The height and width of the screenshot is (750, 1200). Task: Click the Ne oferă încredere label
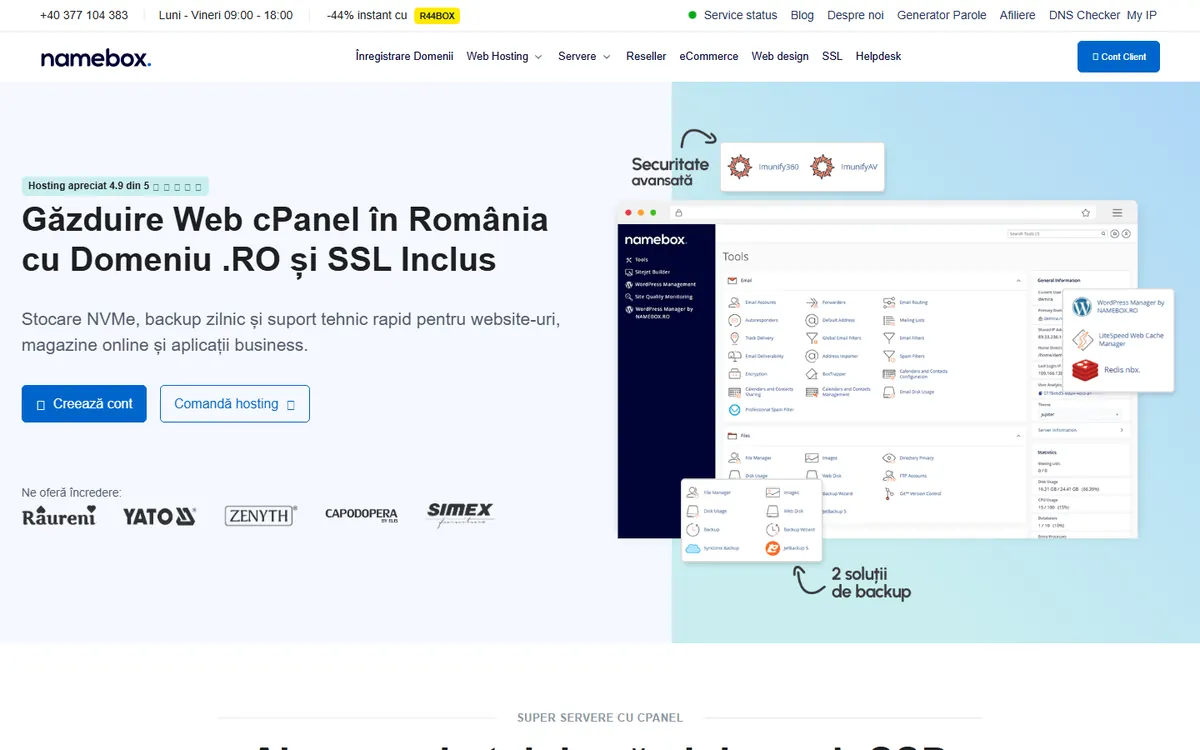[72, 492]
